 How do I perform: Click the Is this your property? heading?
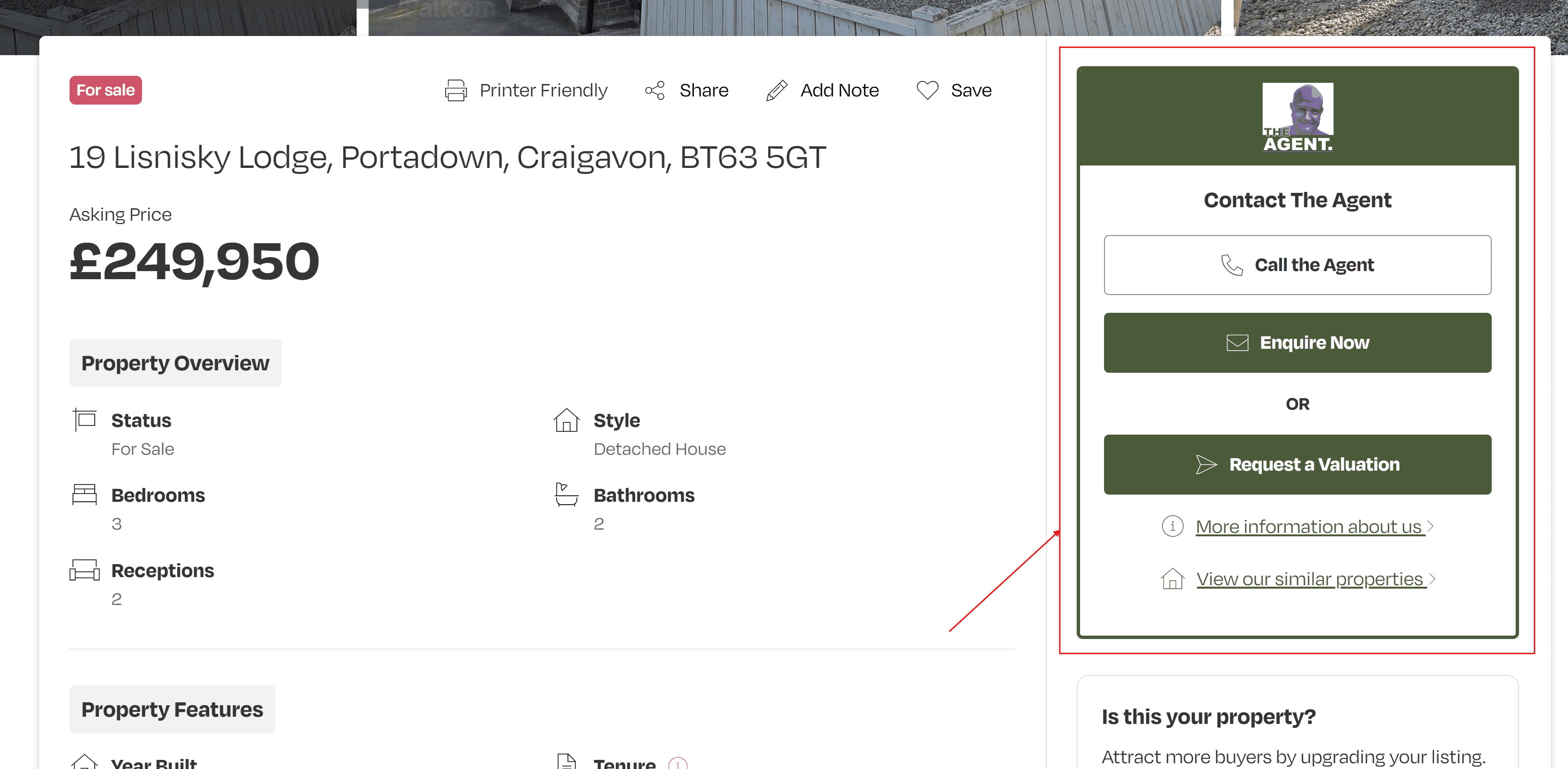pyautogui.click(x=1208, y=717)
